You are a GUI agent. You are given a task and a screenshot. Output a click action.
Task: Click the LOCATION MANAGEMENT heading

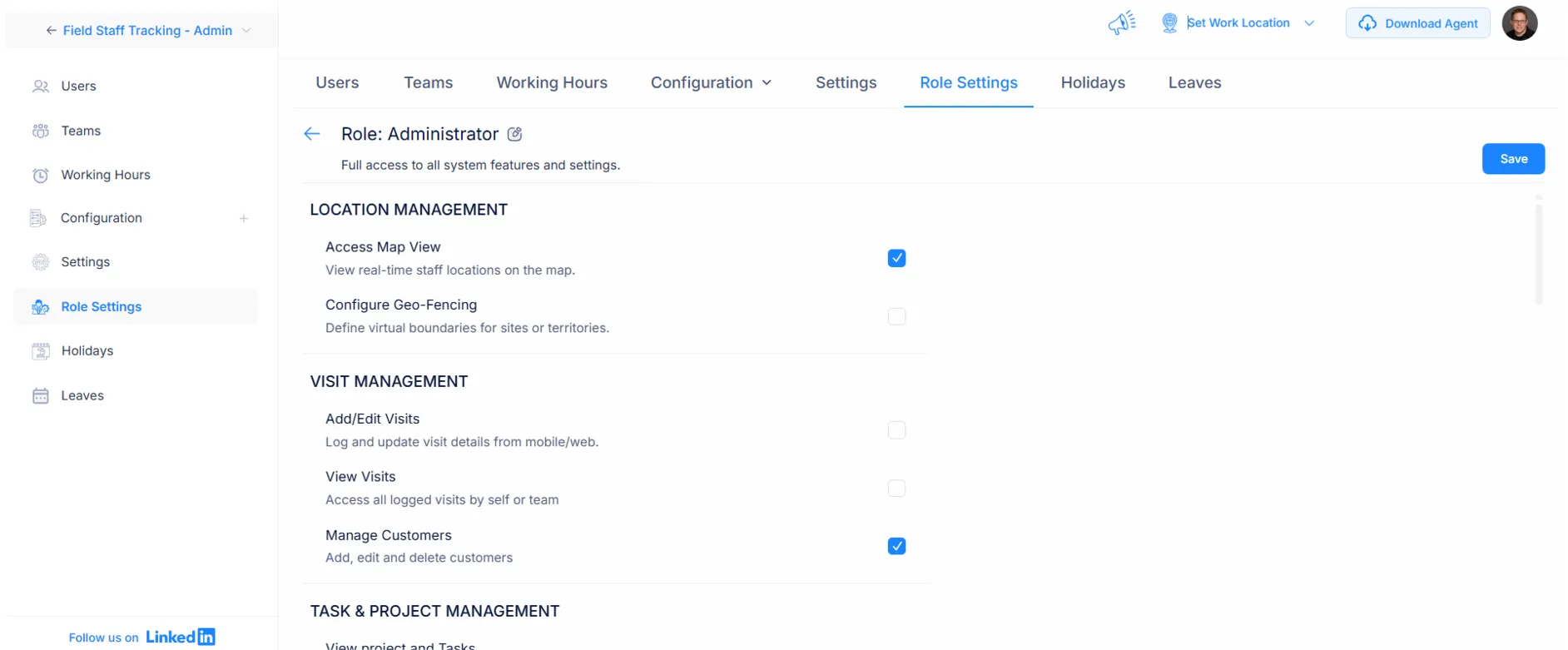pos(409,210)
